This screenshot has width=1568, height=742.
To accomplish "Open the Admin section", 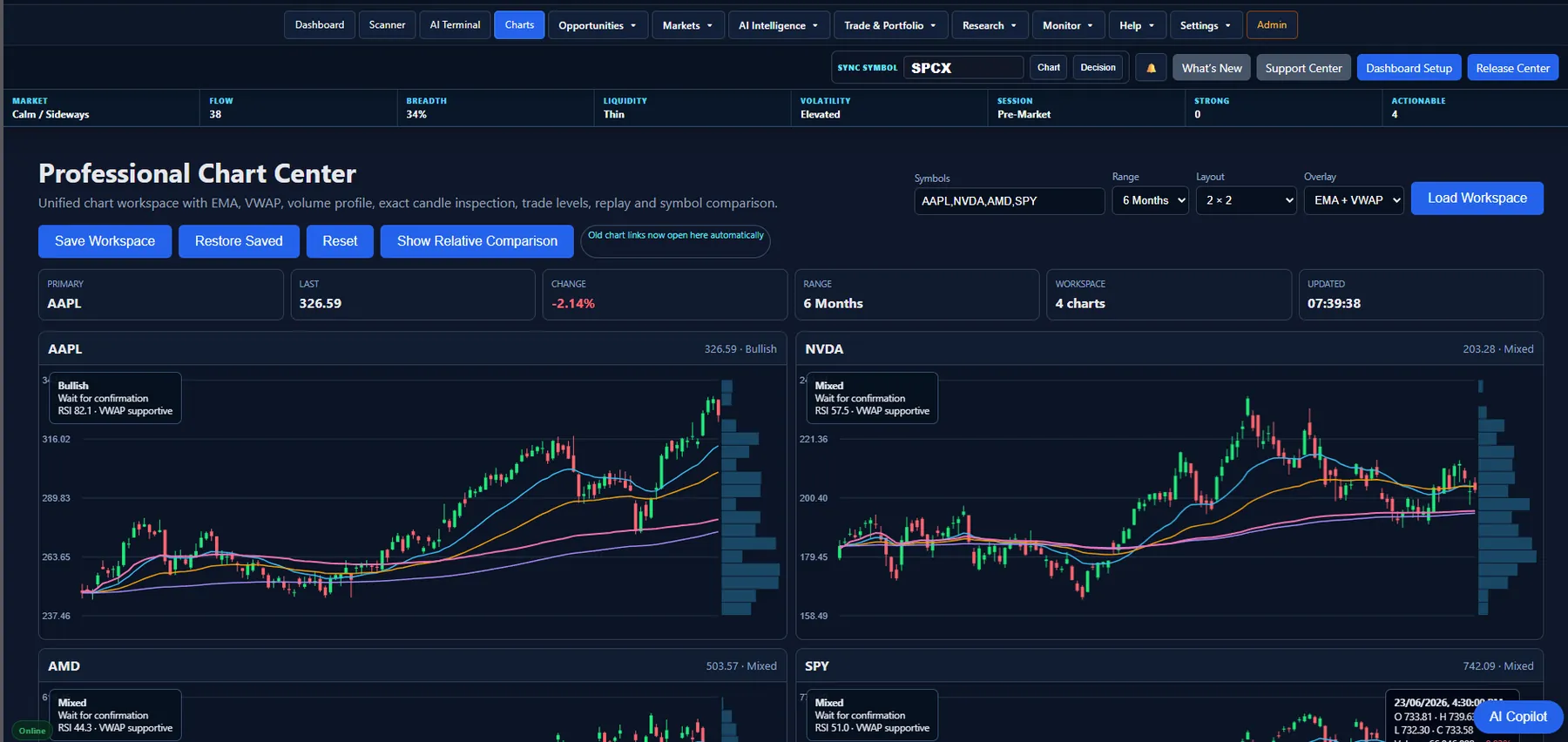I will [1272, 25].
